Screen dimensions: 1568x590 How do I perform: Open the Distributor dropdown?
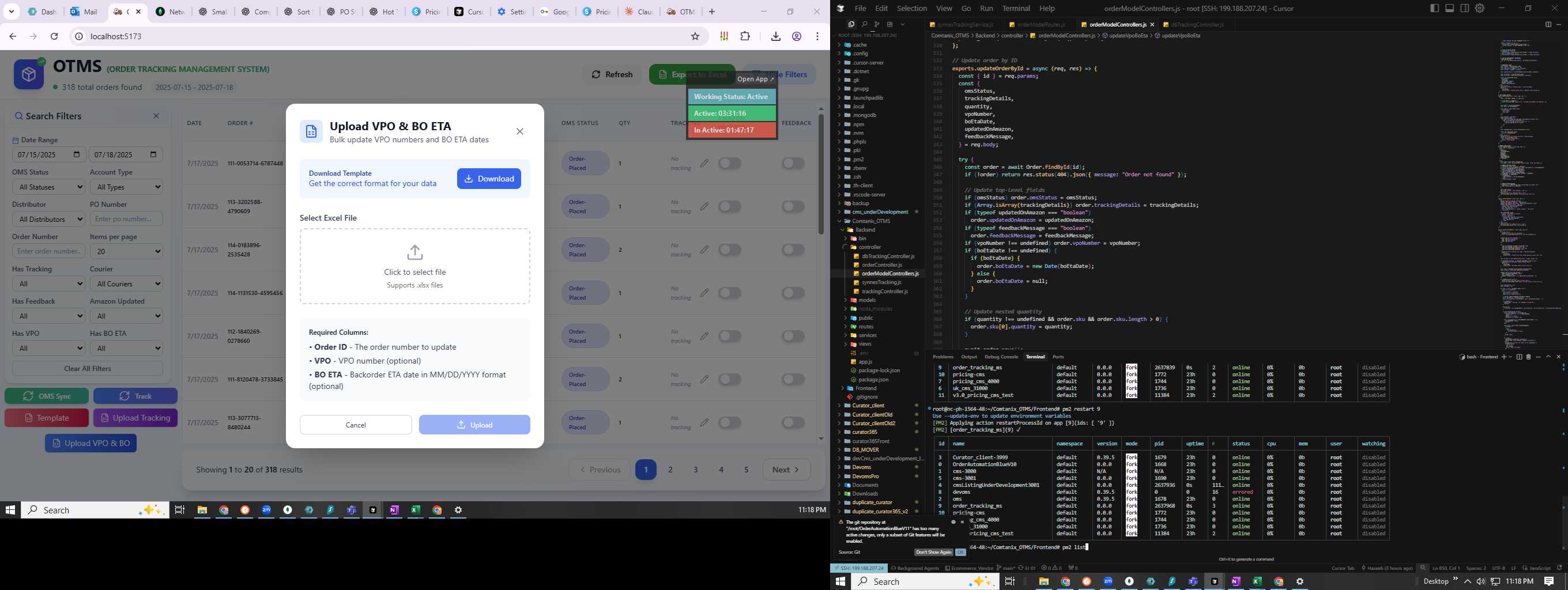48,219
